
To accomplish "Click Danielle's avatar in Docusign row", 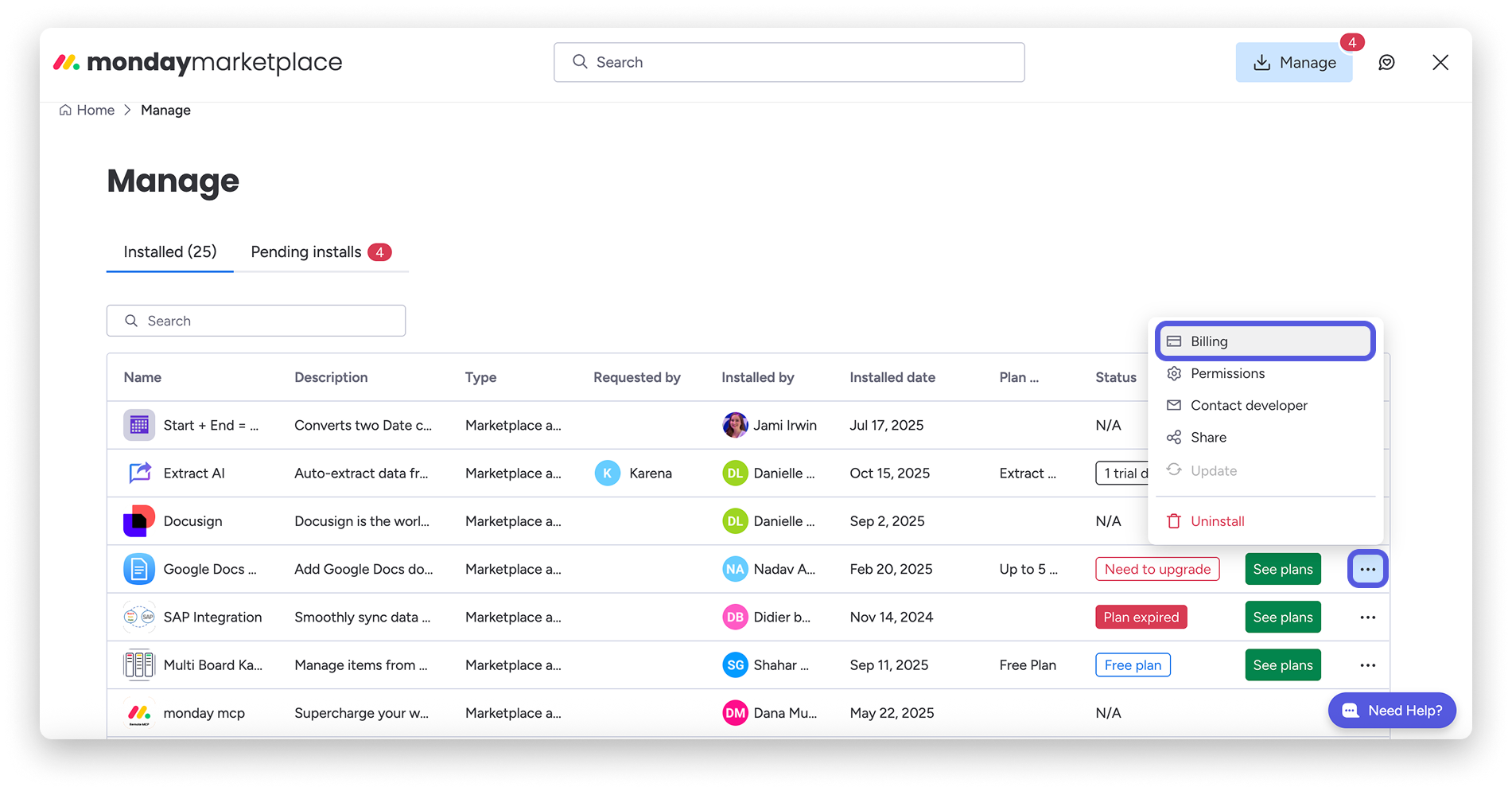I will point(735,521).
